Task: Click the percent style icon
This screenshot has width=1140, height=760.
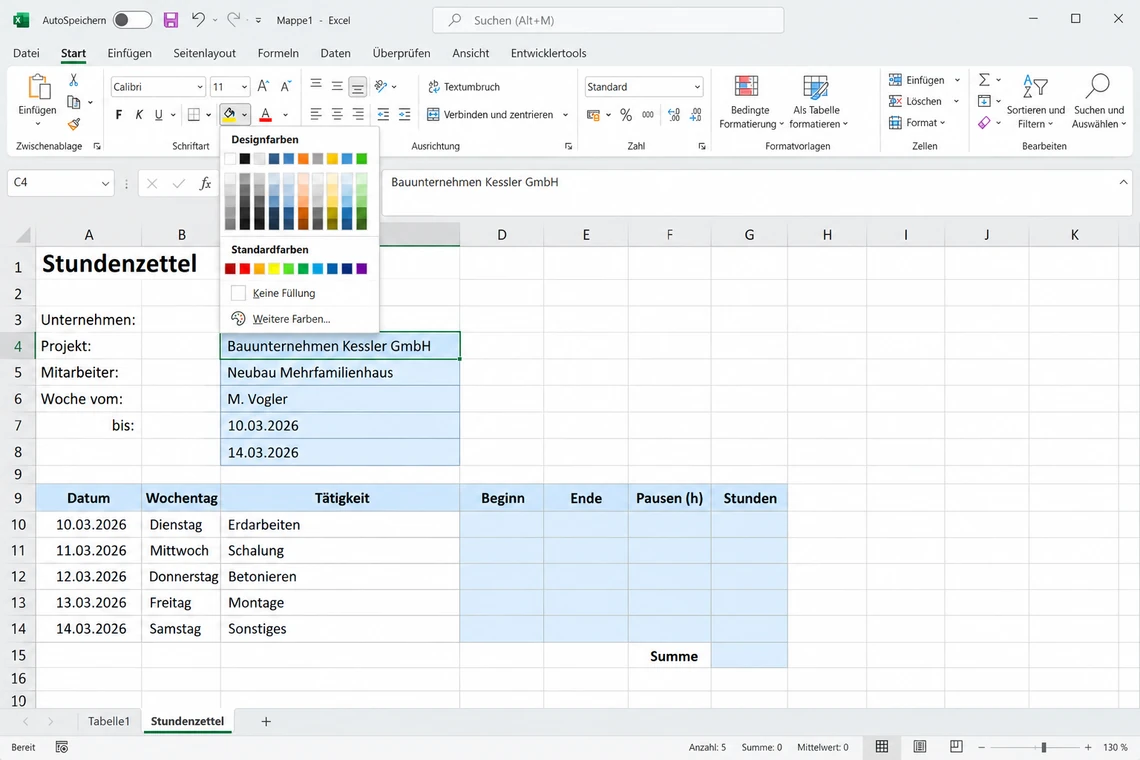Action: [626, 114]
